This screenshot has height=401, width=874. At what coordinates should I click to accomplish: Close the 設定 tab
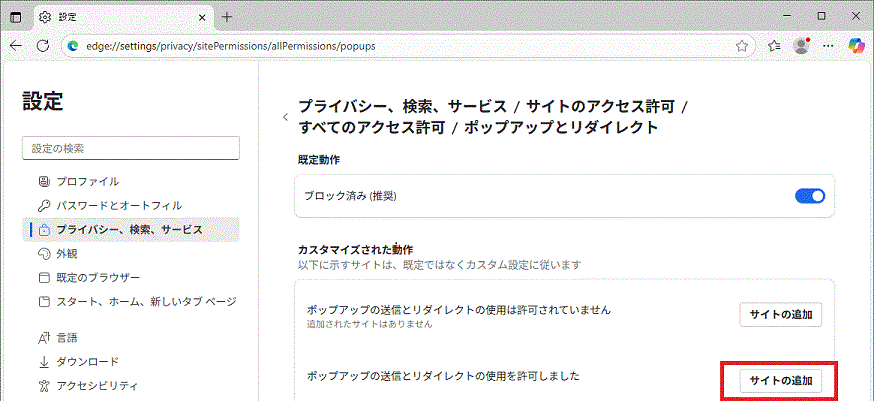tap(203, 17)
